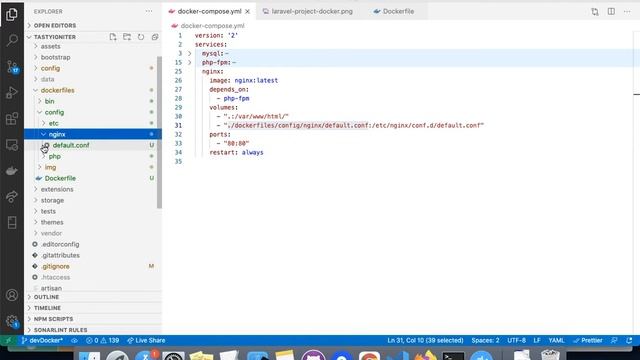Open the Search view icon
Viewport: 640px width, 360px height.
tap(12, 40)
